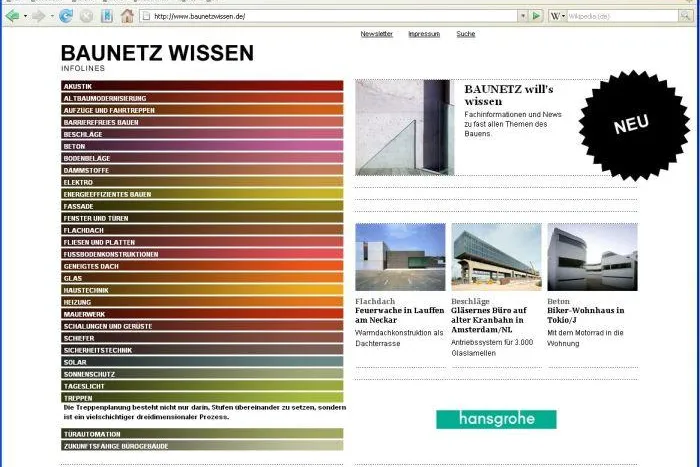The width and height of the screenshot is (700, 467).
Task: Choose FUSSBODENKONSTRUKTIONEN bar
Action: tap(202, 254)
